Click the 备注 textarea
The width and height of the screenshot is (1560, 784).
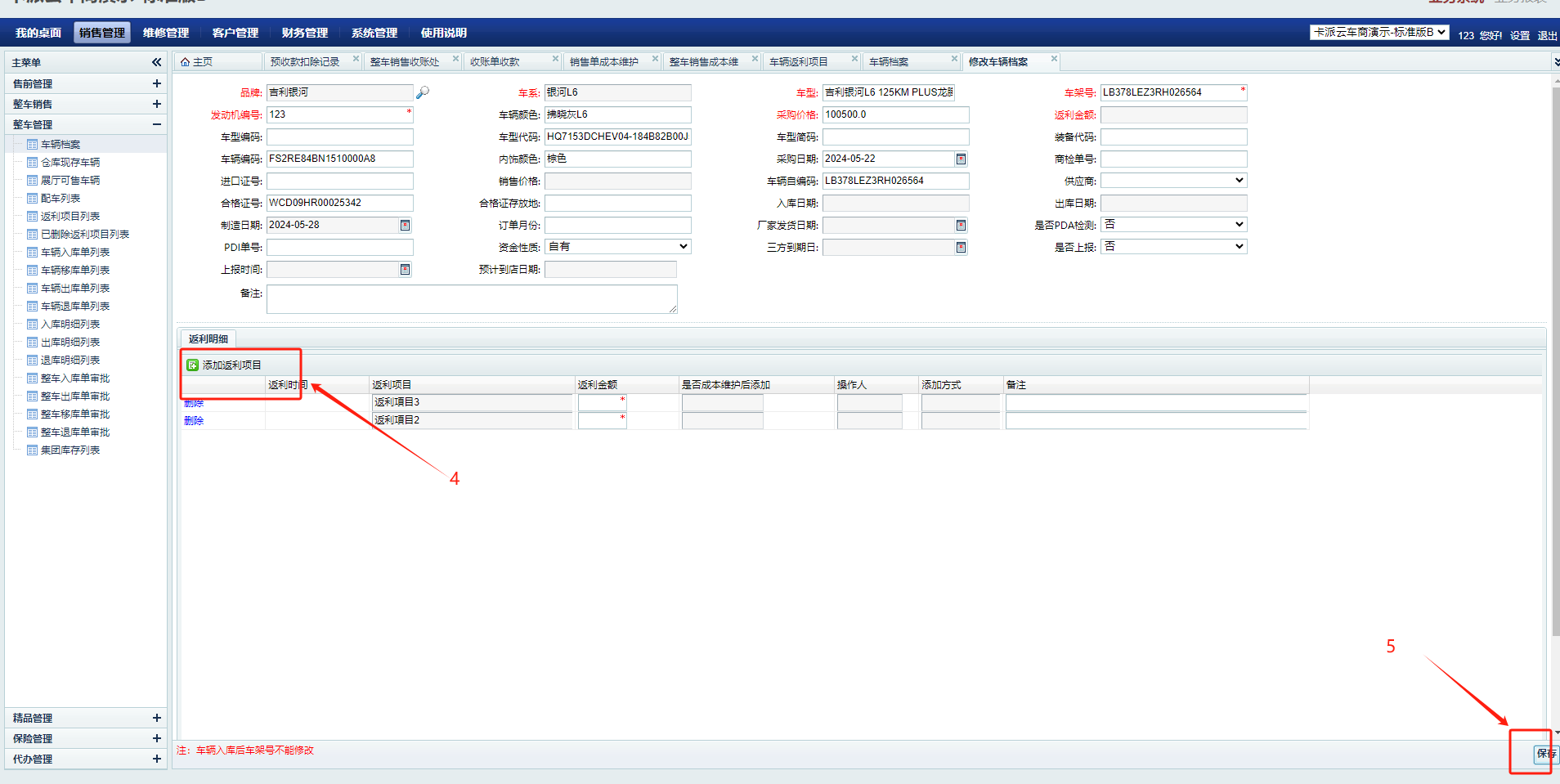point(471,299)
